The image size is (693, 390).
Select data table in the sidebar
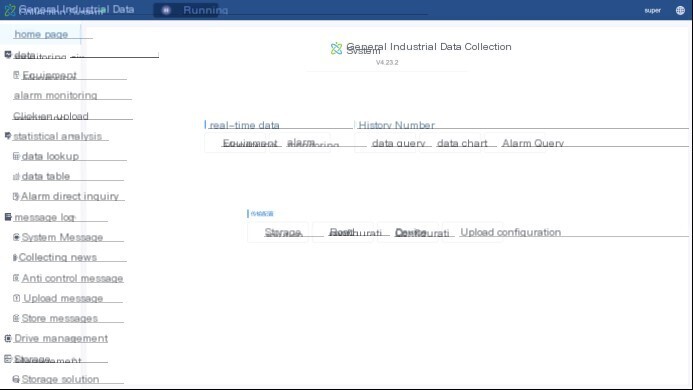(x=46, y=176)
